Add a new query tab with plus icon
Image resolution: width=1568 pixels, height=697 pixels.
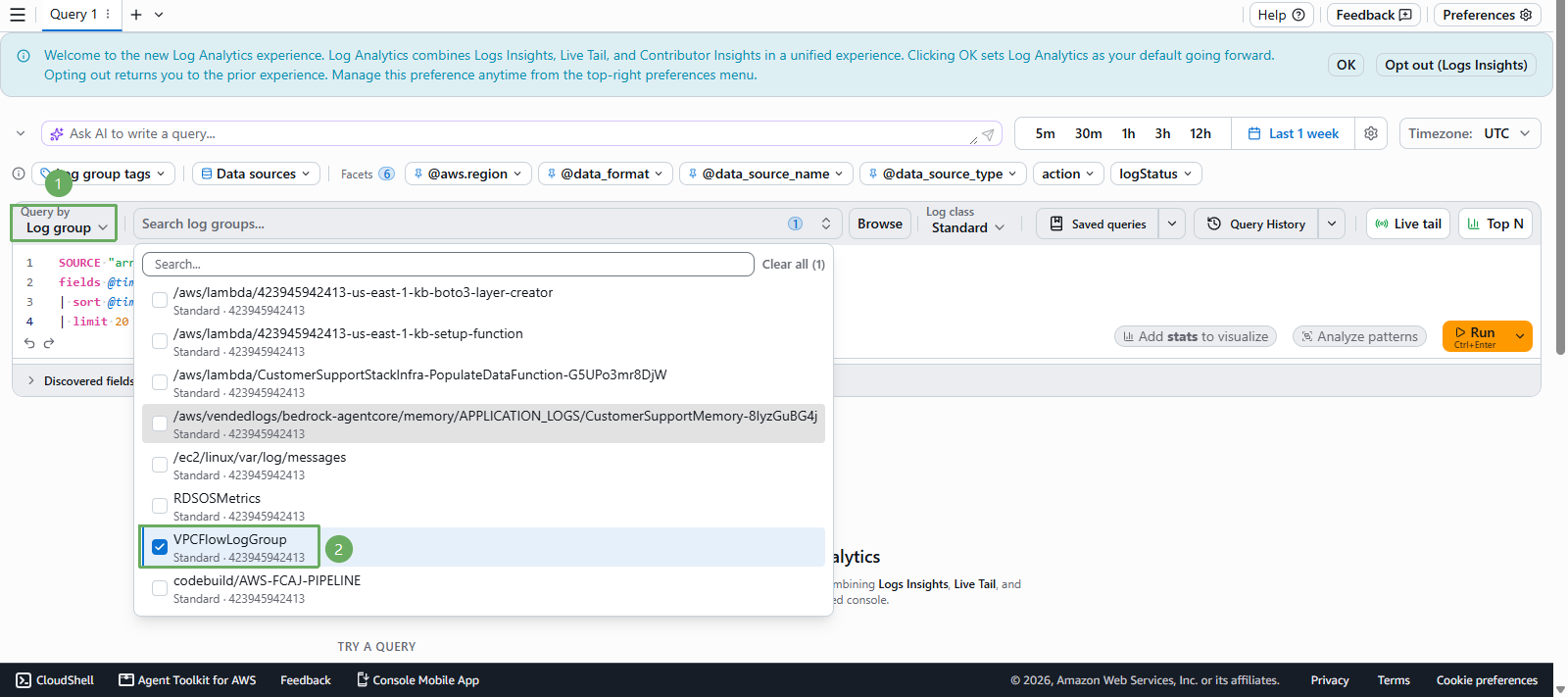coord(136,15)
